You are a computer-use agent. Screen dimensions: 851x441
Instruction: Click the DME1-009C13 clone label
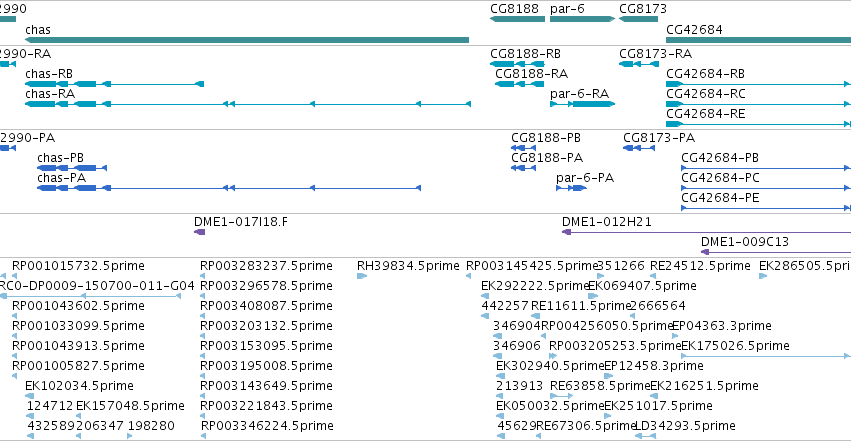pyautogui.click(x=745, y=242)
